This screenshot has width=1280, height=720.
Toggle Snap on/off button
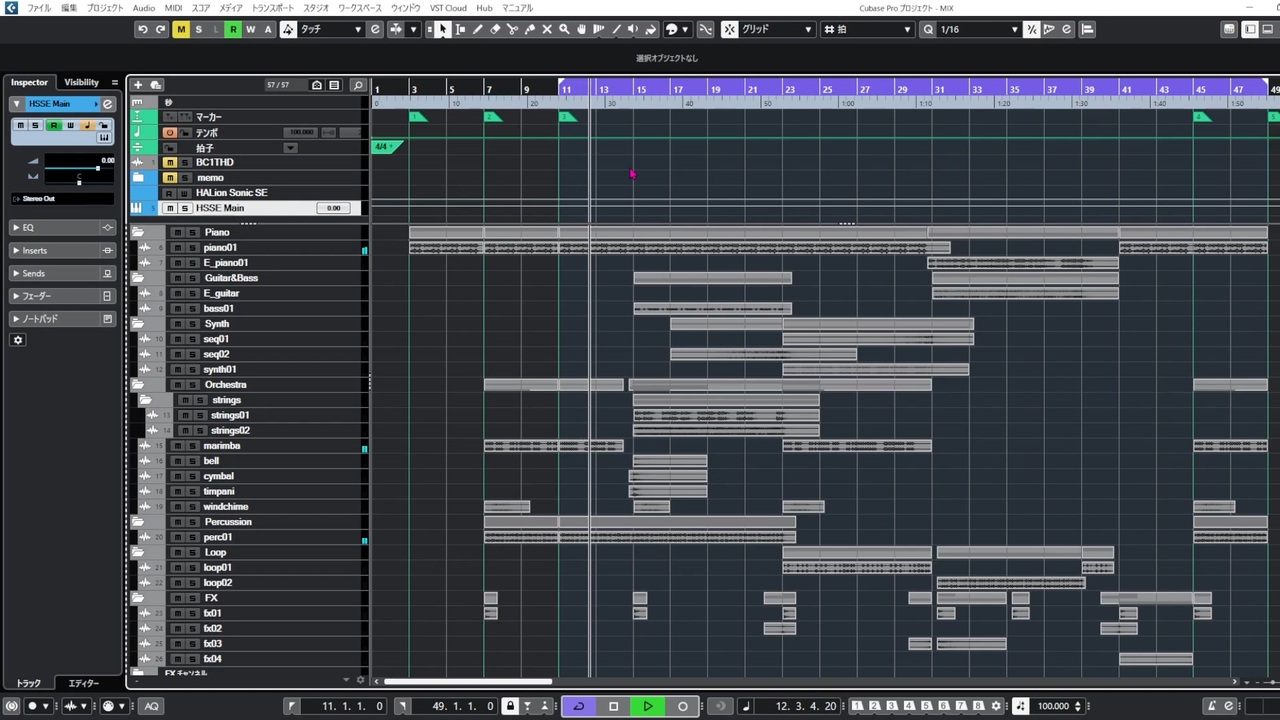click(729, 30)
